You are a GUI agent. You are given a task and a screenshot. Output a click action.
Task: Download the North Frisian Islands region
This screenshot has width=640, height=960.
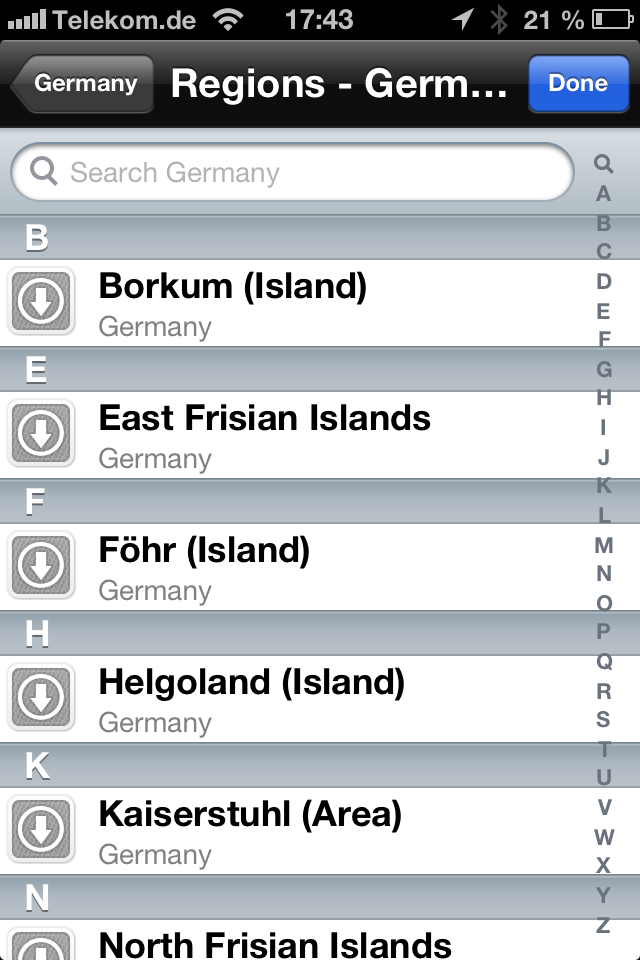click(41, 947)
